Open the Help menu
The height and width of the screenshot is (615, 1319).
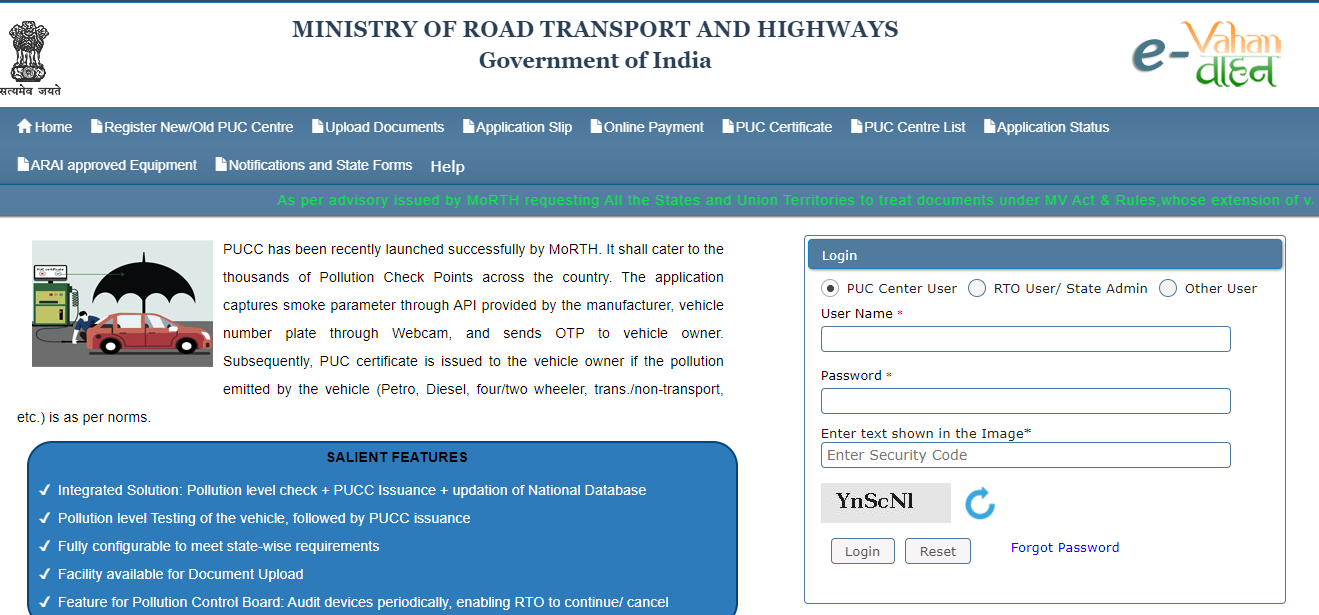point(447,166)
